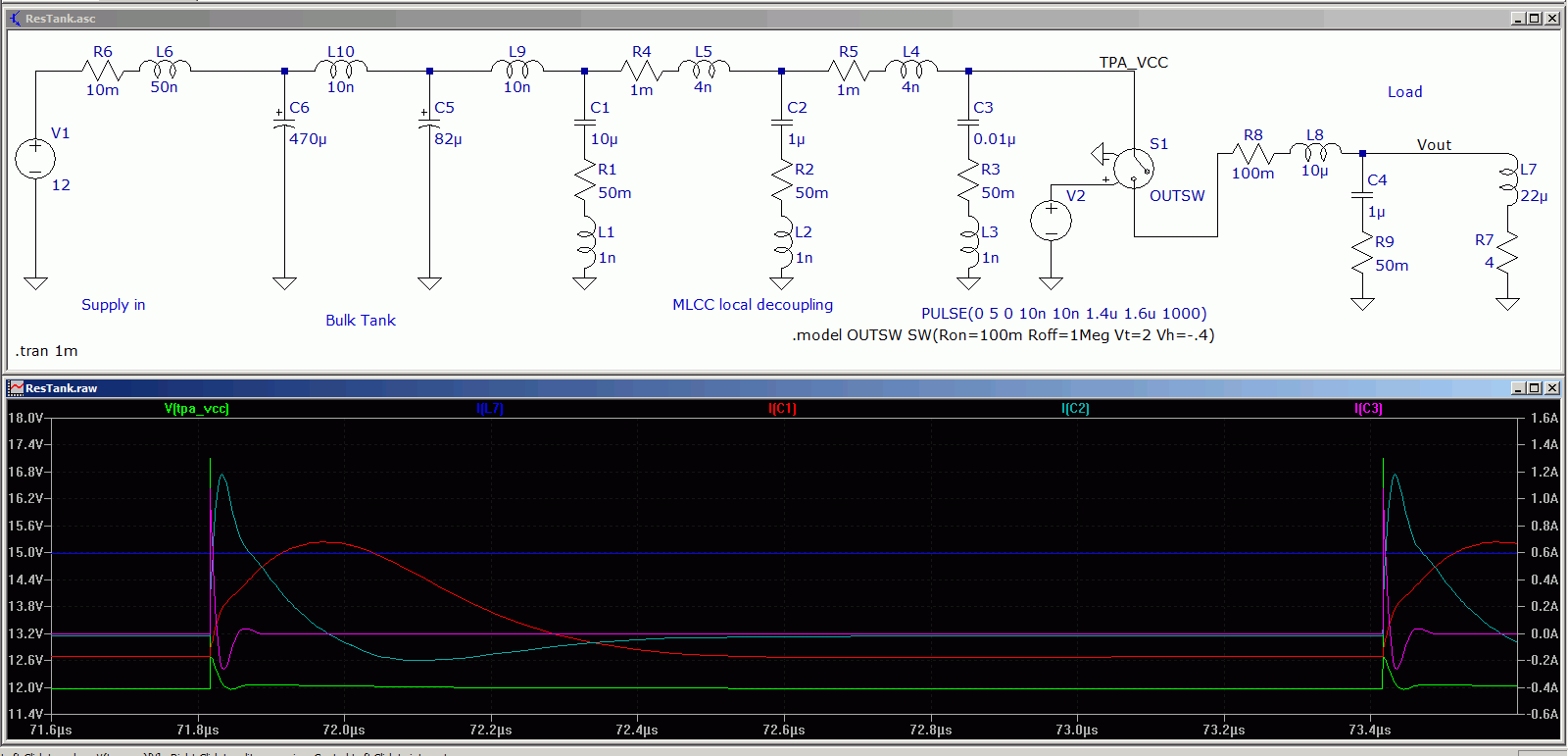
Task: Select the S1 switch symbol
Action: click(1133, 169)
